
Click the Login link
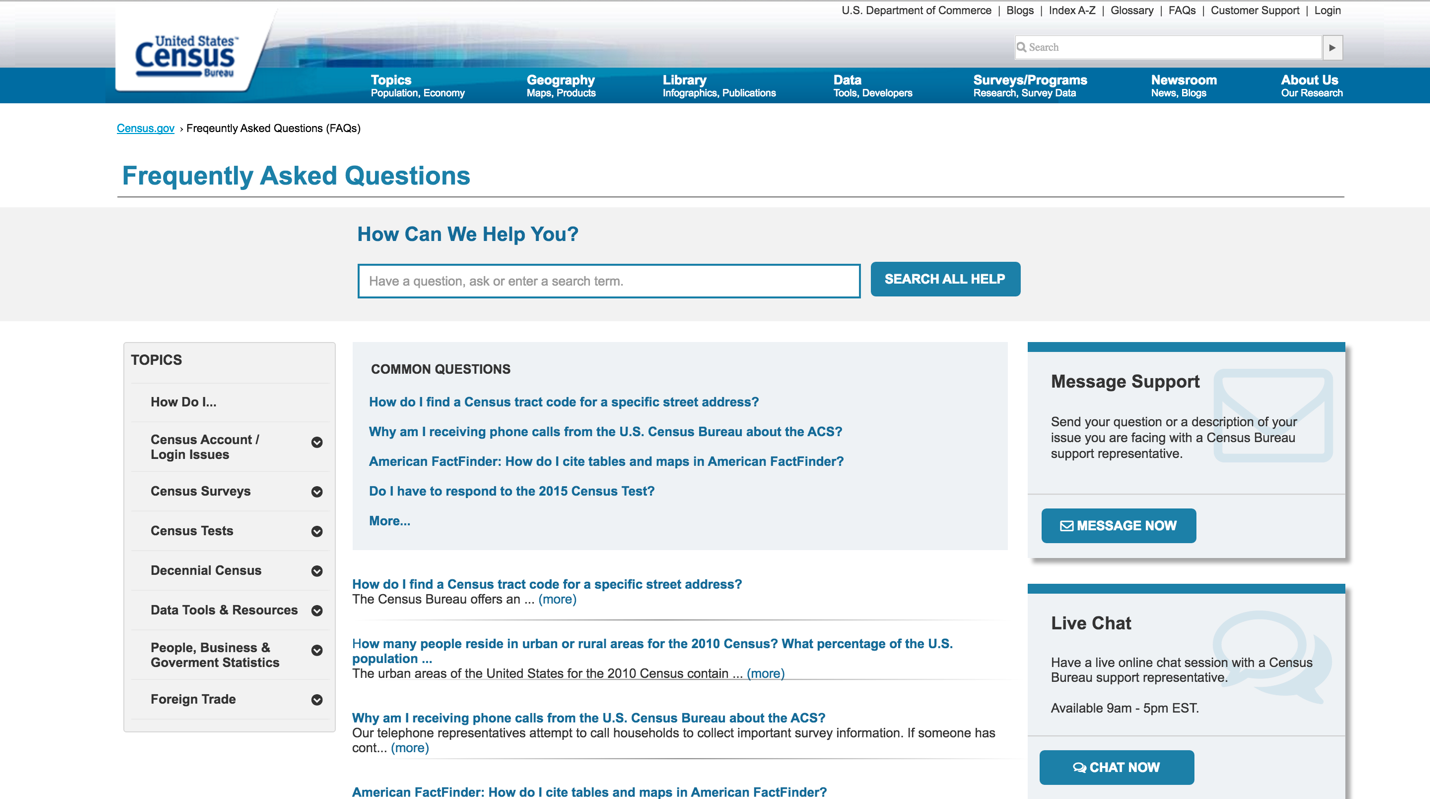(1328, 11)
